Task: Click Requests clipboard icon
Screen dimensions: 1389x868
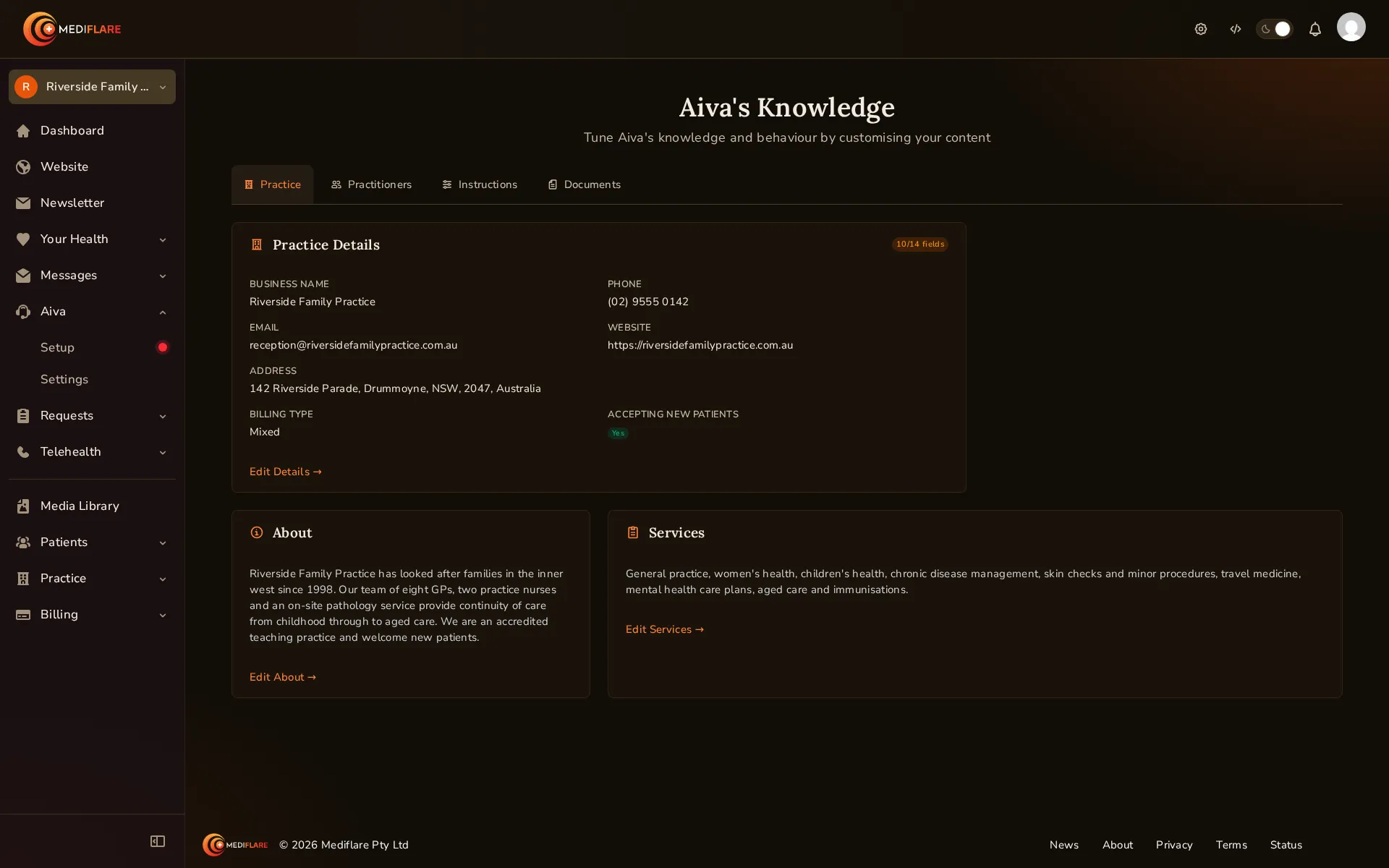Action: [23, 416]
